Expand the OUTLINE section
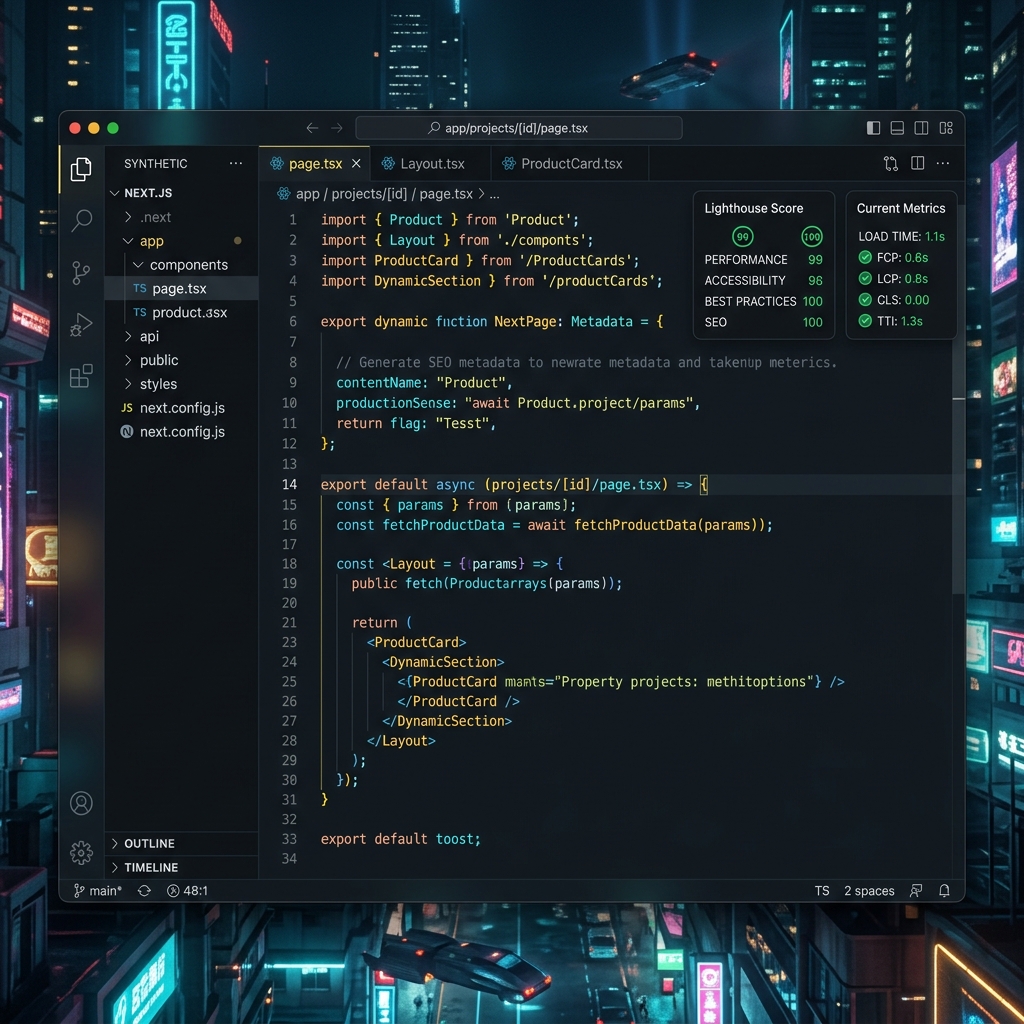 [182, 843]
